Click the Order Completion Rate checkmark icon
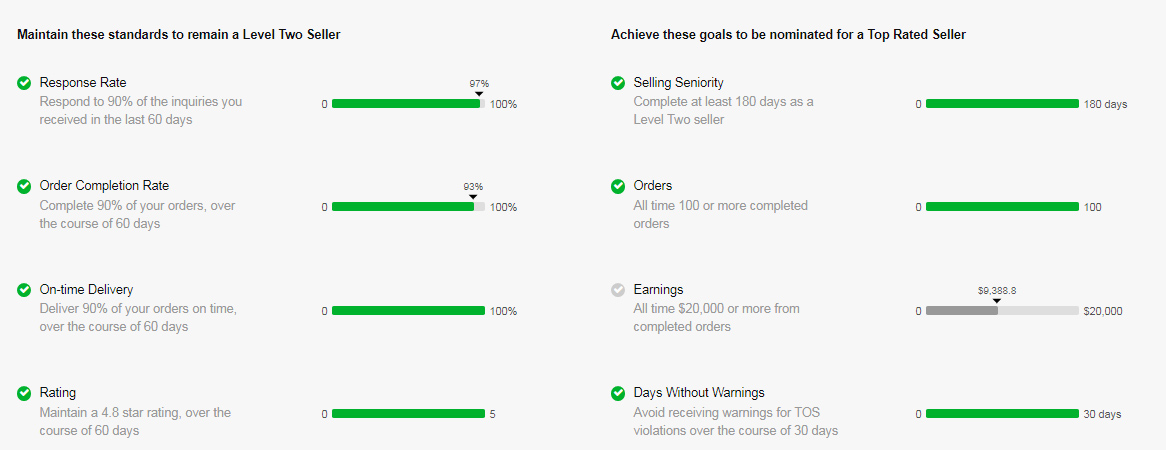Image resolution: width=1166 pixels, height=450 pixels. pos(24,186)
